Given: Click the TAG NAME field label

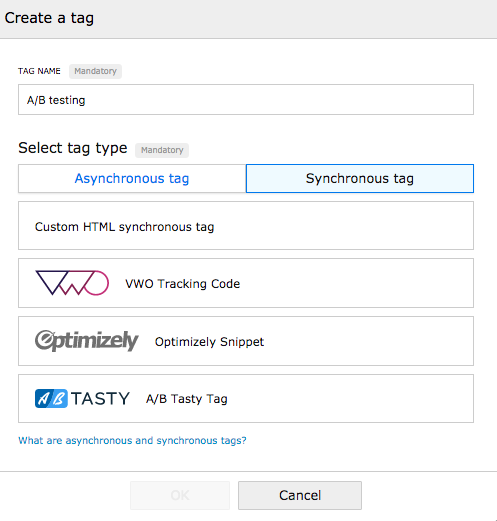Looking at the screenshot, I should coord(39,71).
